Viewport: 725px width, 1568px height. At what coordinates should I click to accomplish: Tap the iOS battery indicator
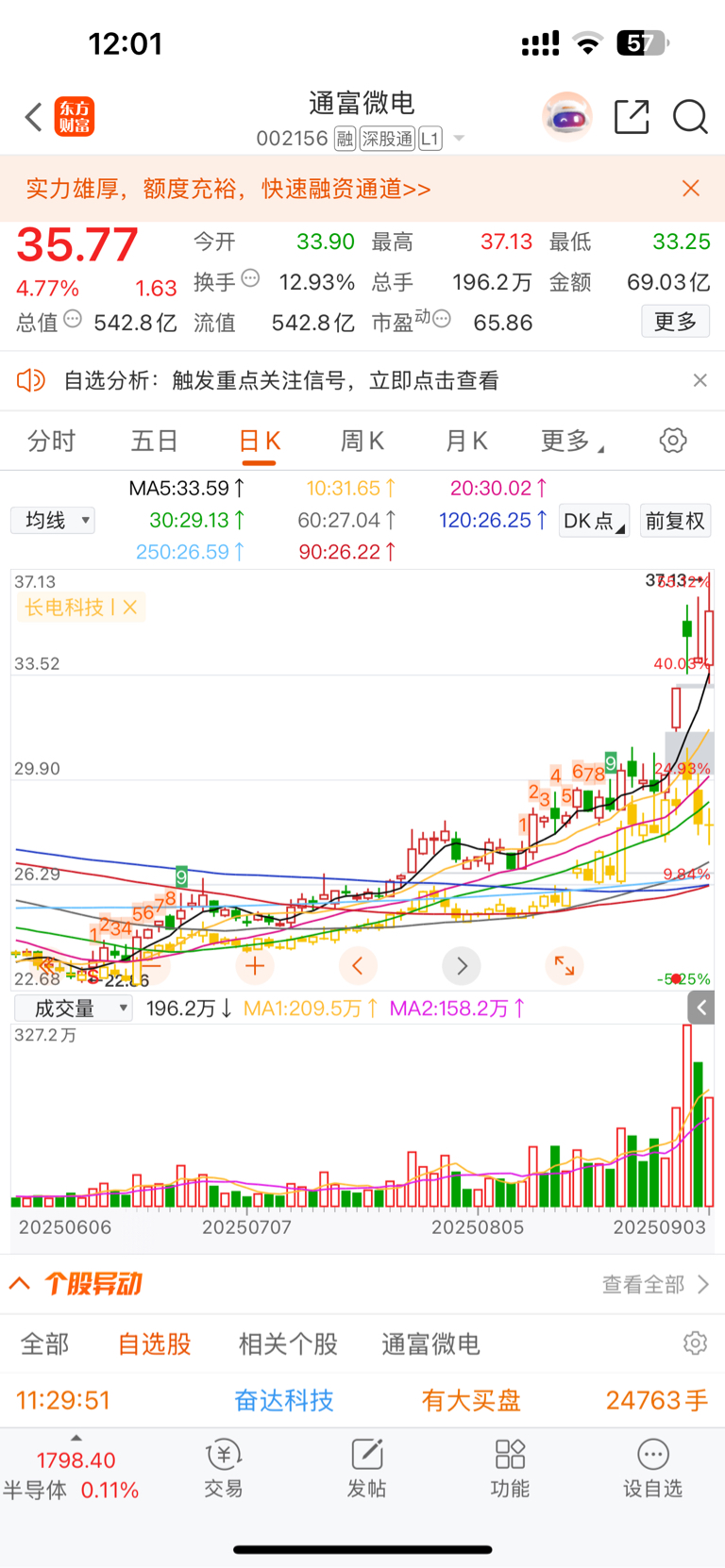(643, 43)
